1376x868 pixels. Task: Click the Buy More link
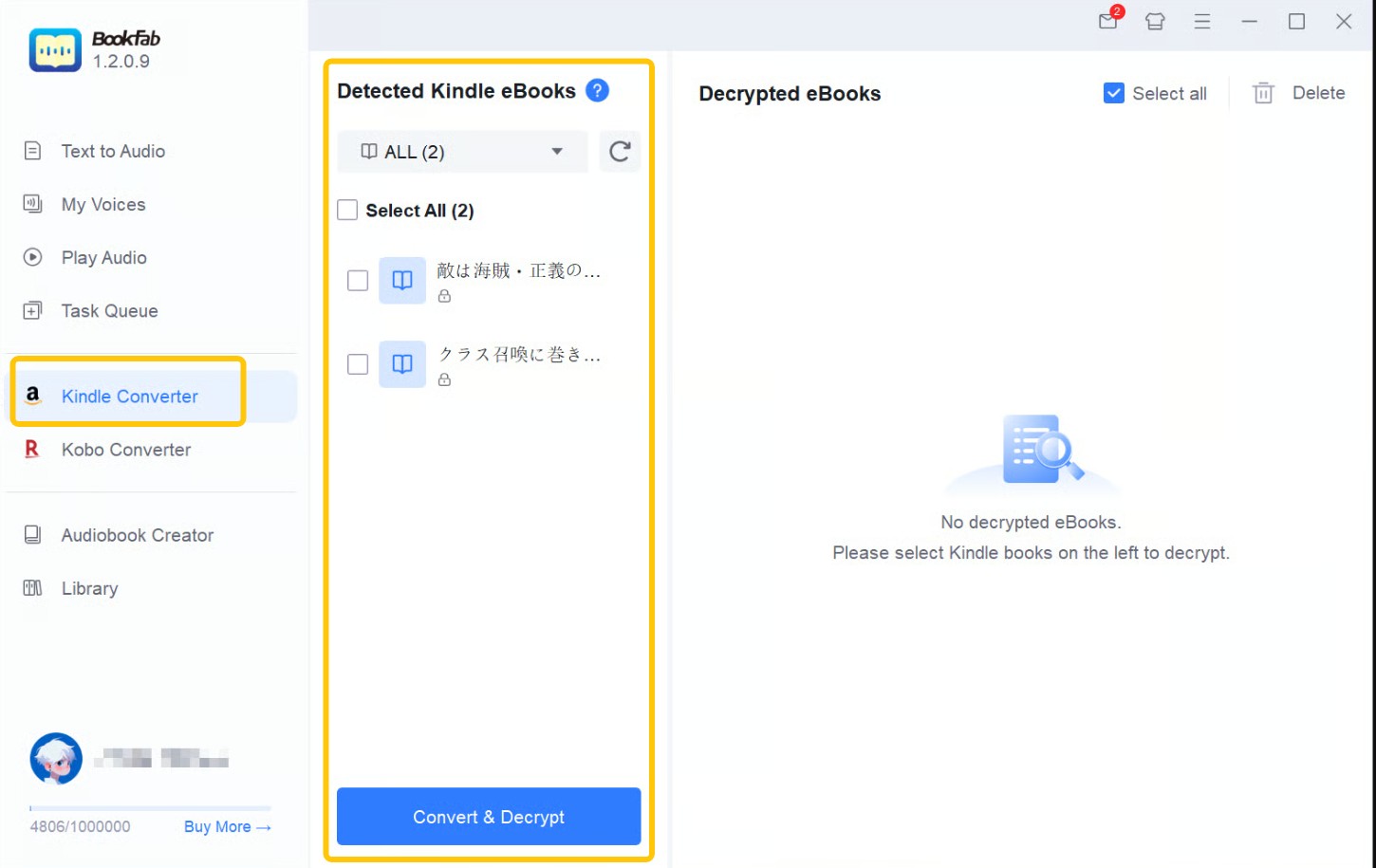click(228, 827)
